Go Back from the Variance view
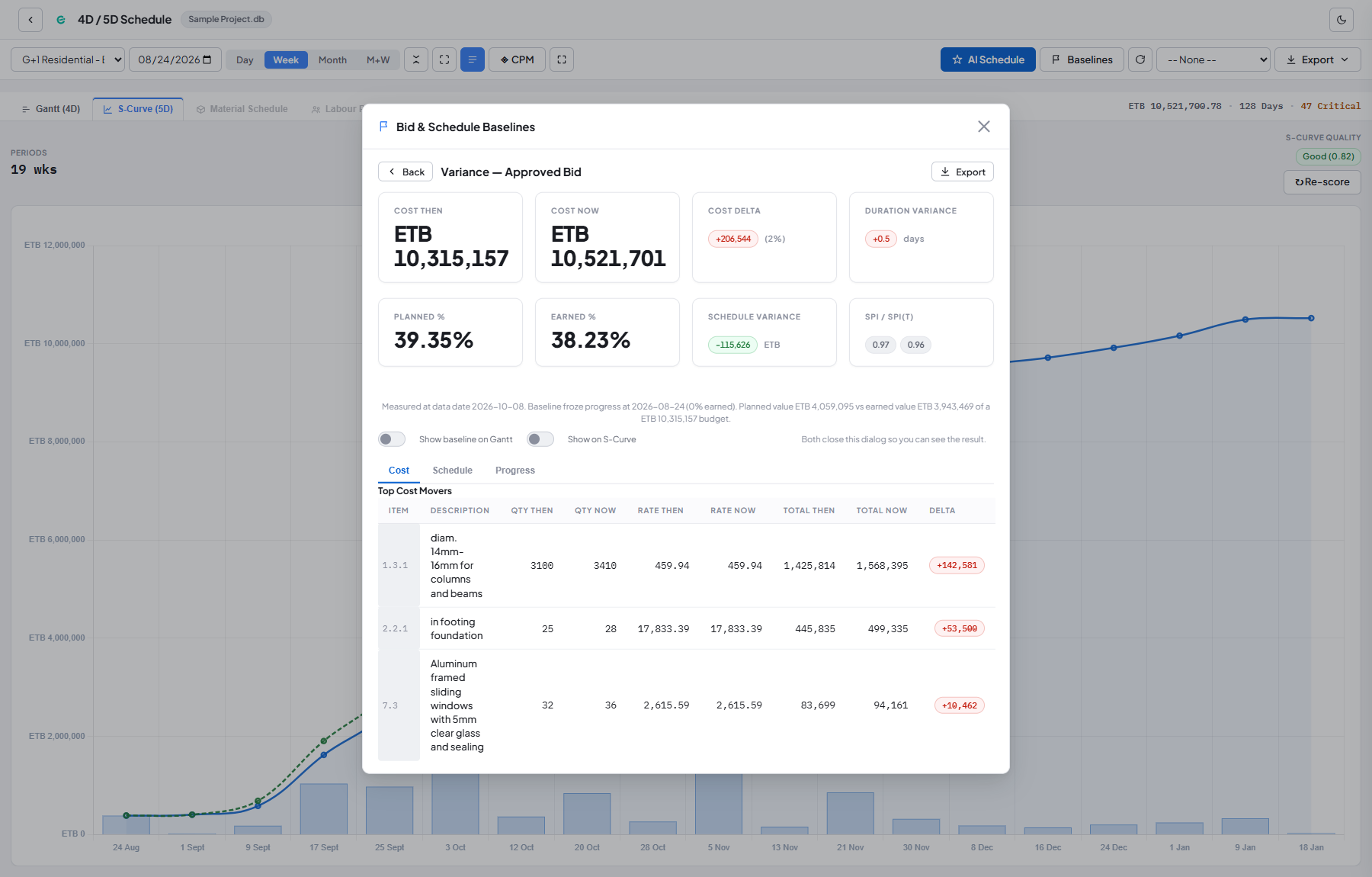The image size is (1372, 877). pos(406,172)
